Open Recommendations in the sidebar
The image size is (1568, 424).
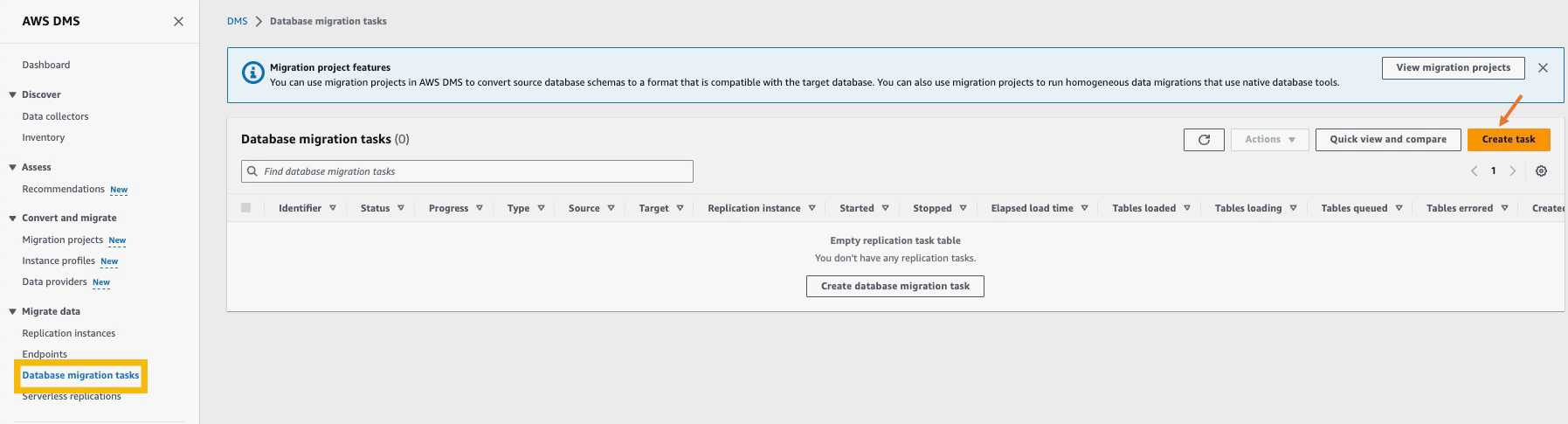point(63,189)
